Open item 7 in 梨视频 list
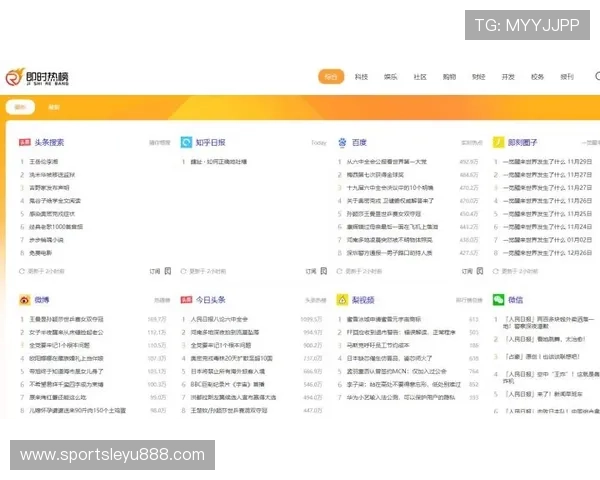The width and height of the screenshot is (600, 480). (x=401, y=397)
